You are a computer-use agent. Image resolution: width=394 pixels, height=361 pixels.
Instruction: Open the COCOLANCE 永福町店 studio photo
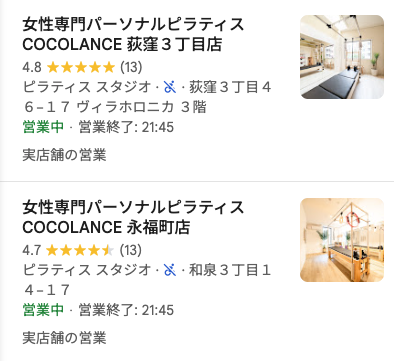pyautogui.click(x=342, y=240)
